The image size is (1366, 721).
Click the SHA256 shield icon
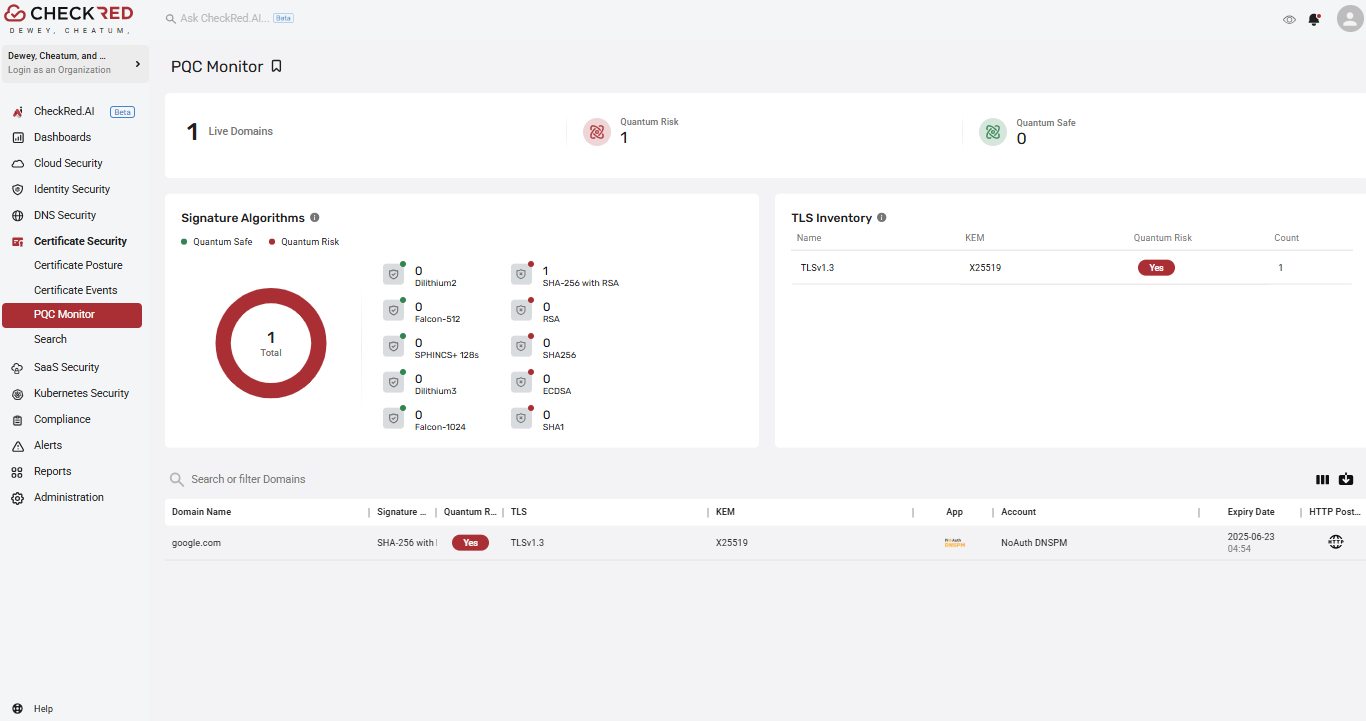pos(522,346)
